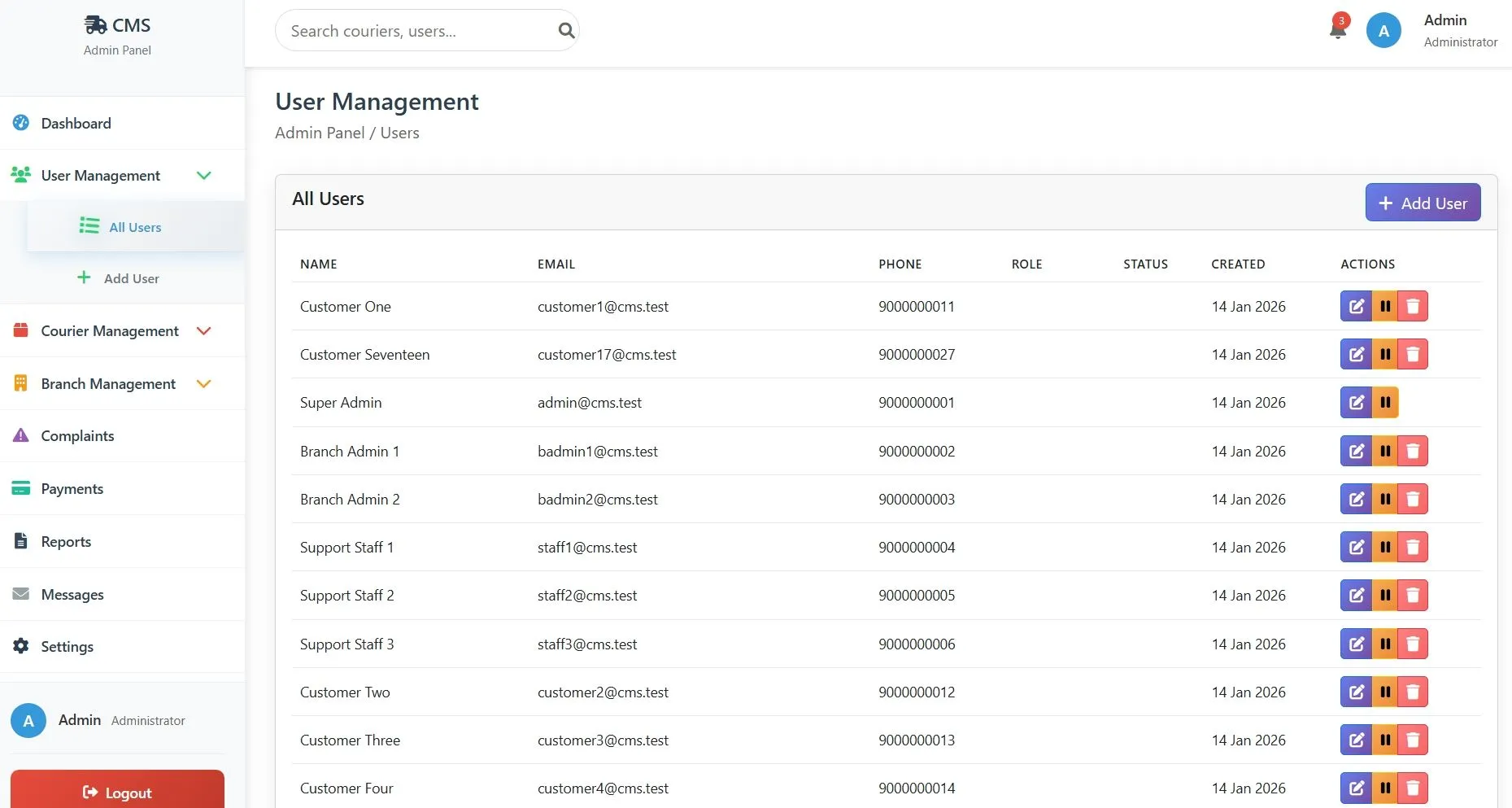The image size is (1512, 808).
Task: Open the Complaints section in sidebar
Action: 77,435
